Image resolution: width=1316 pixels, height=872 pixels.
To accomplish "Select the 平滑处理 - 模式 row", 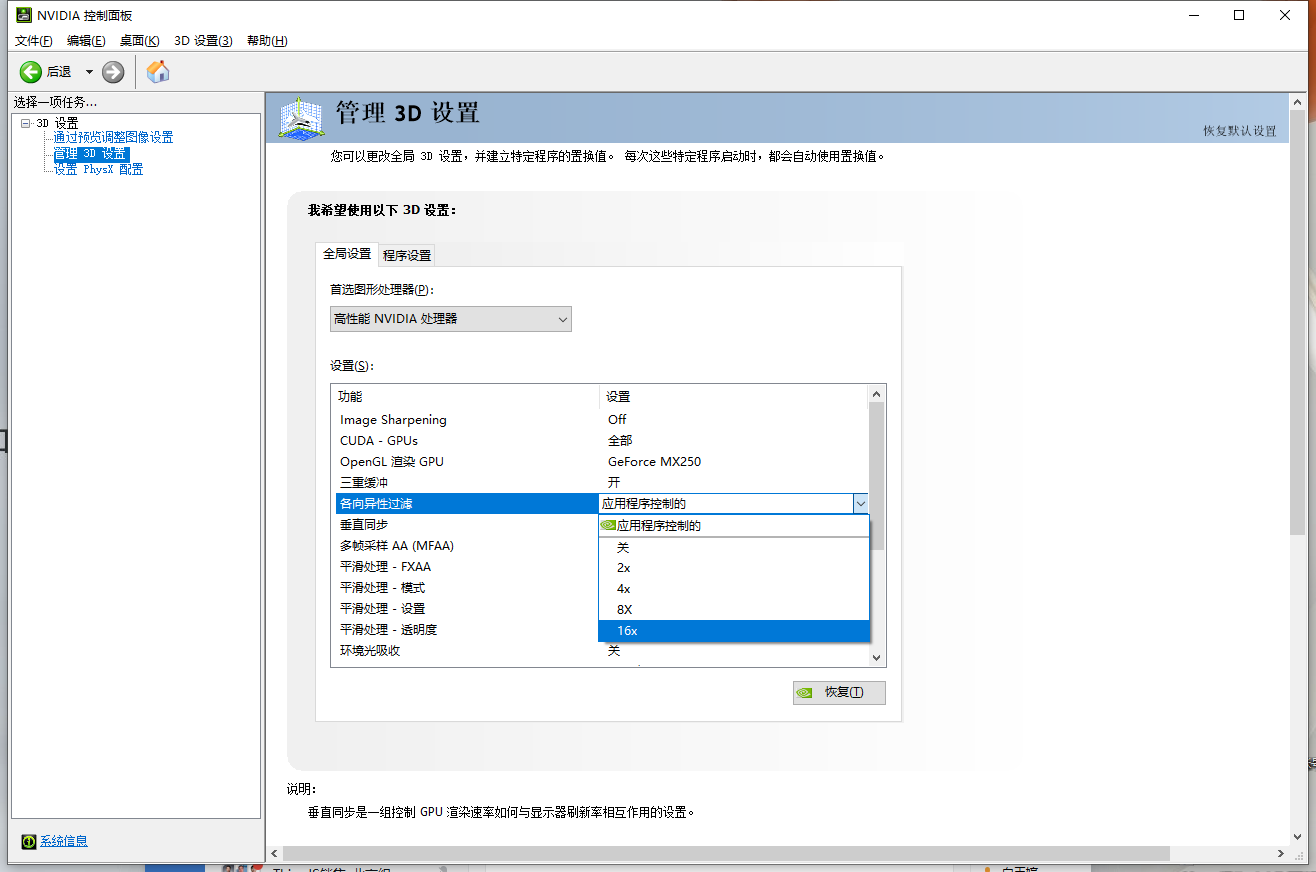I will coord(467,588).
